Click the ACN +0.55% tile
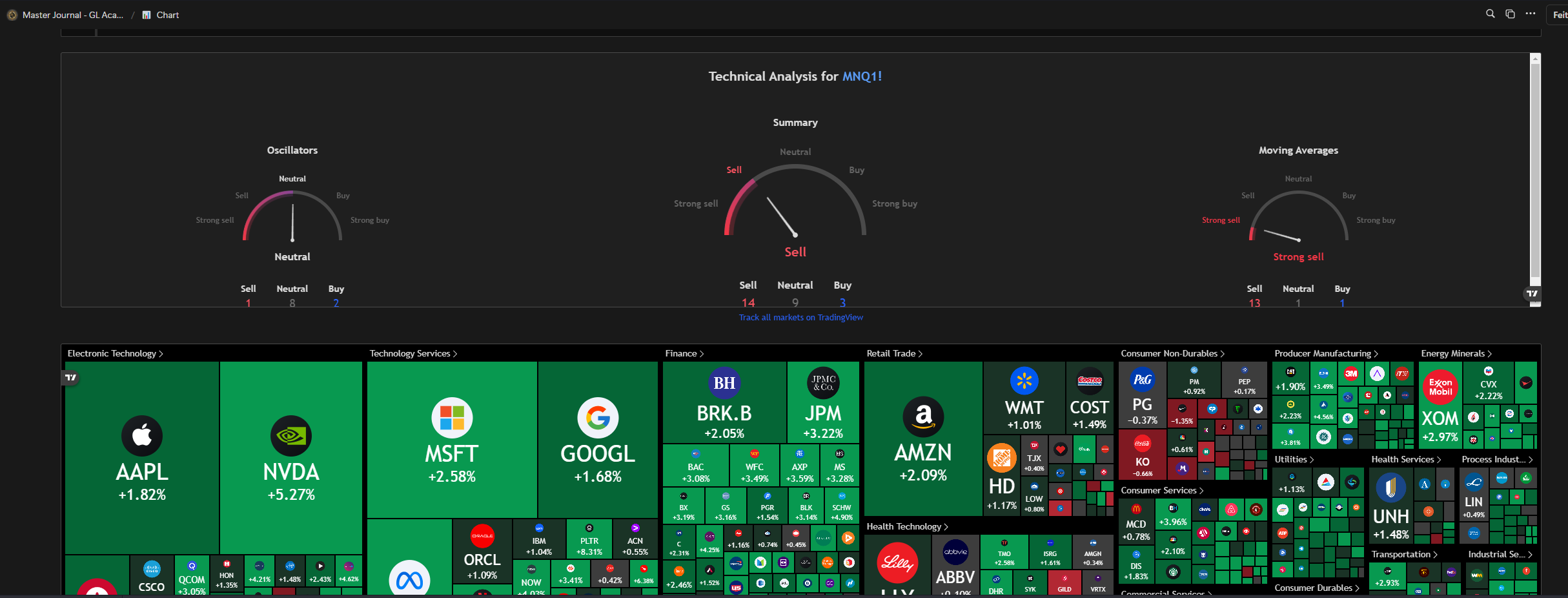The width and height of the screenshot is (1568, 598). click(x=635, y=539)
